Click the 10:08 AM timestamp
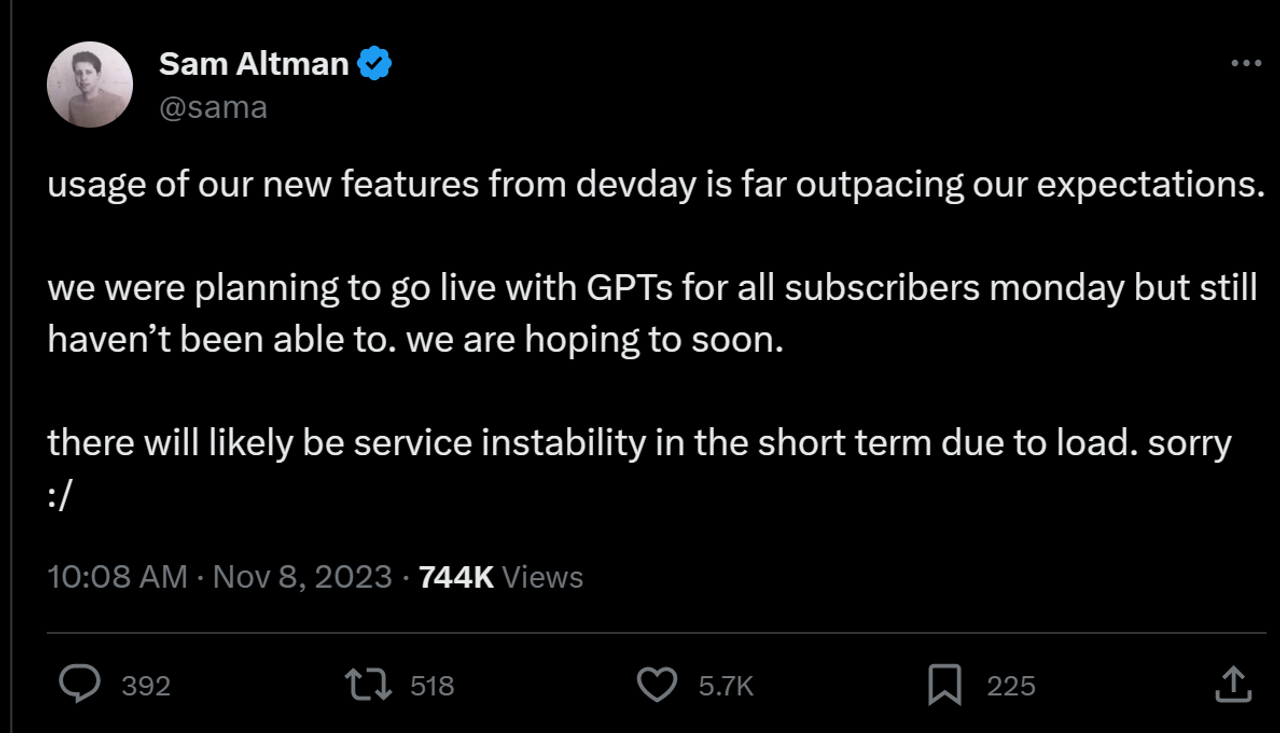 tap(117, 577)
